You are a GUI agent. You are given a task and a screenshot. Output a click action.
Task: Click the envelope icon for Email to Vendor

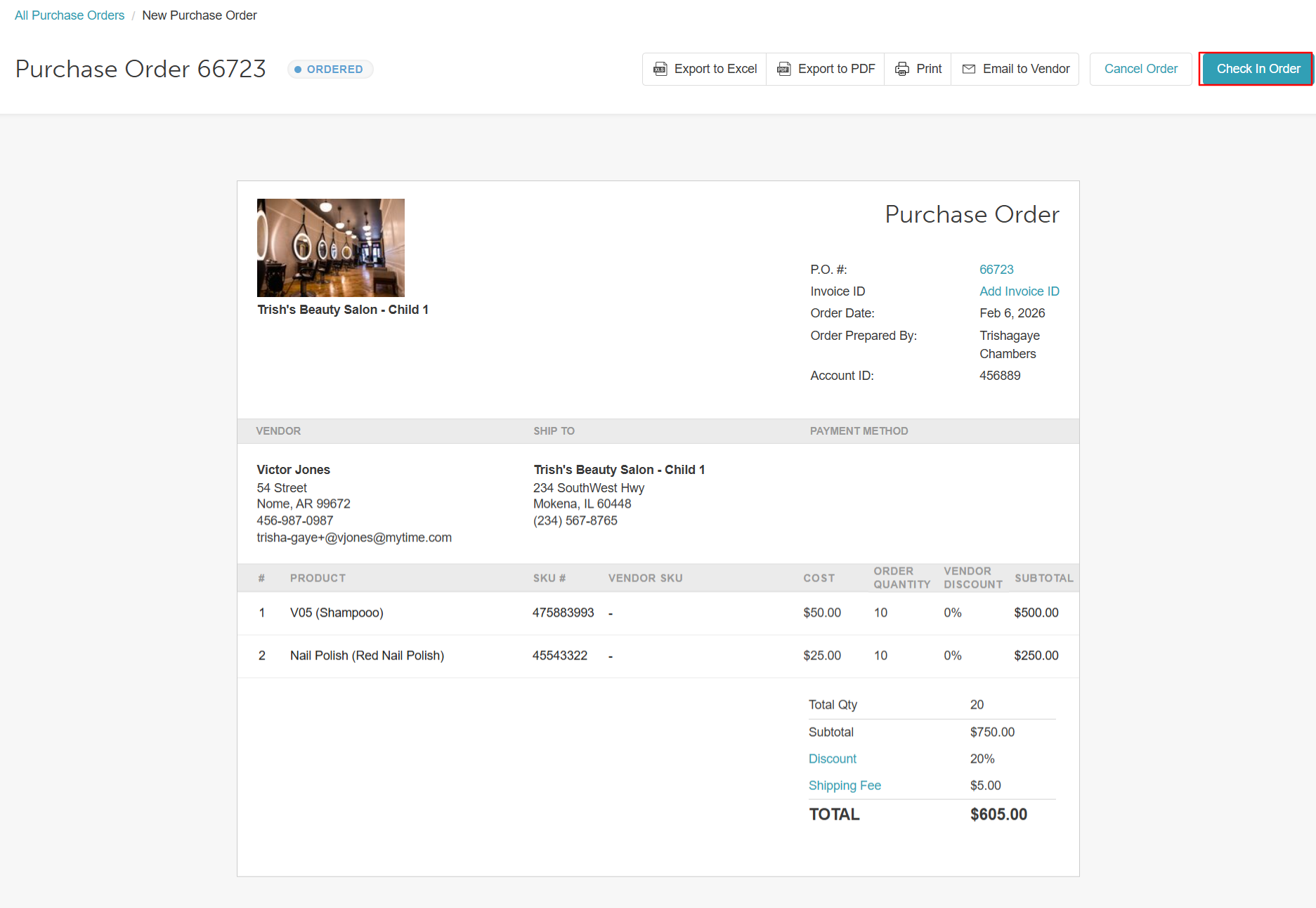pyautogui.click(x=969, y=69)
